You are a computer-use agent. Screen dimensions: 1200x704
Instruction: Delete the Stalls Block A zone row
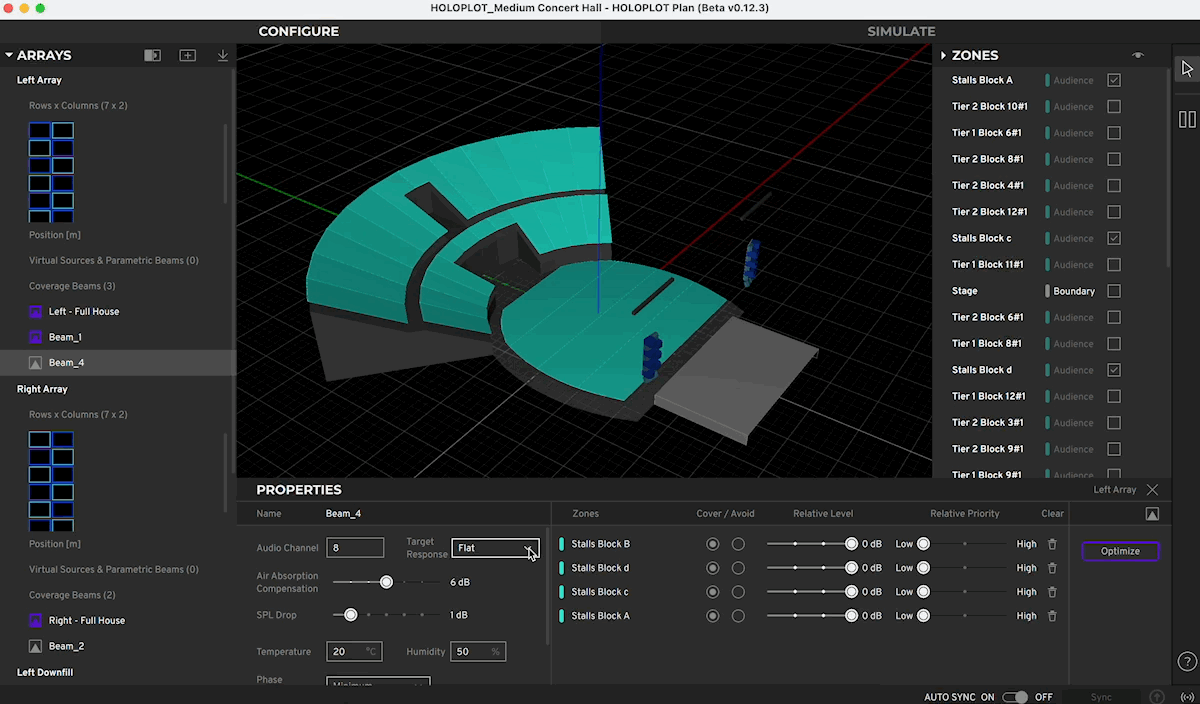(1052, 616)
